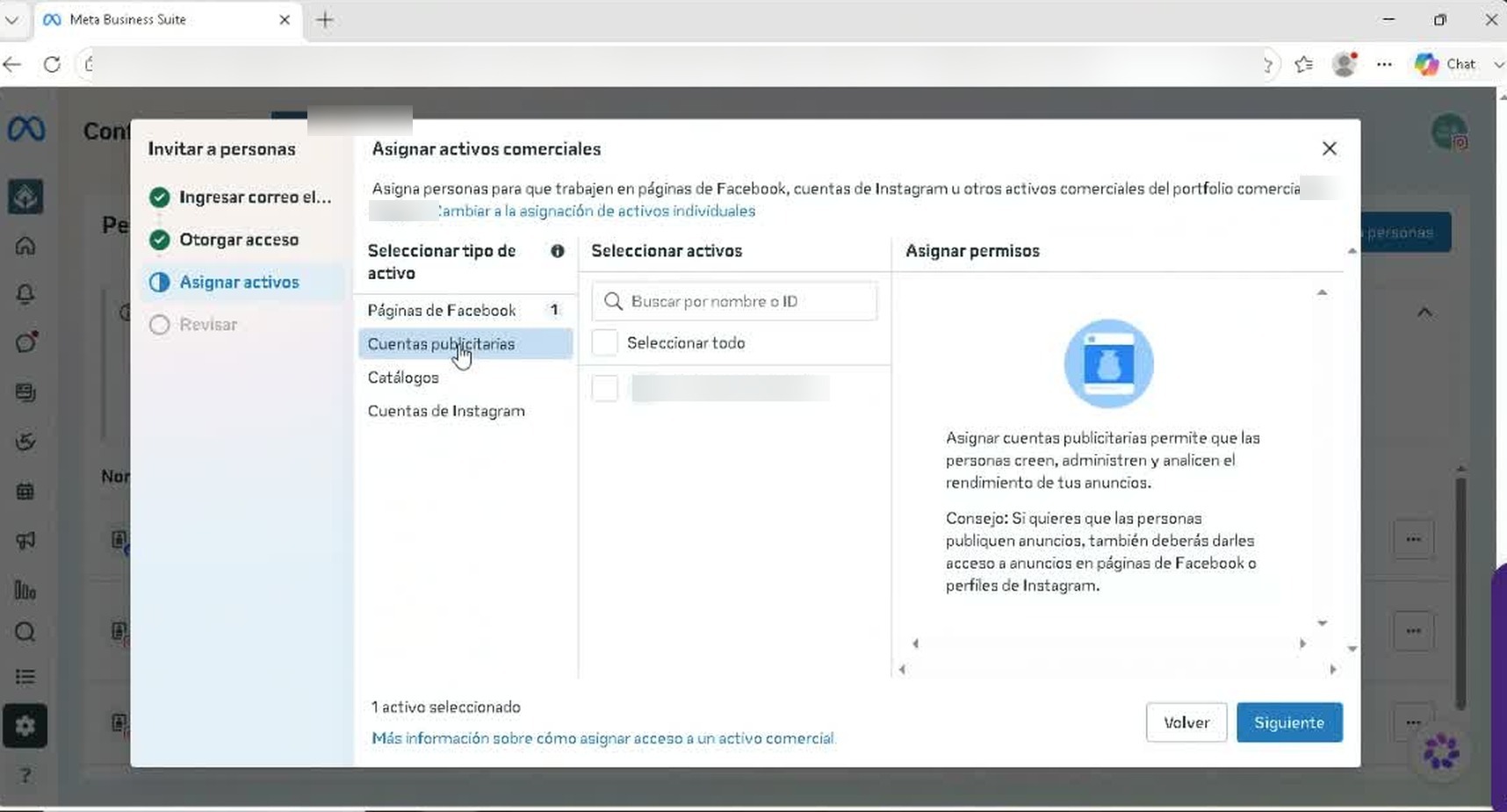Check the Seleccionar todo checkbox
The height and width of the screenshot is (812, 1507).
[605, 343]
